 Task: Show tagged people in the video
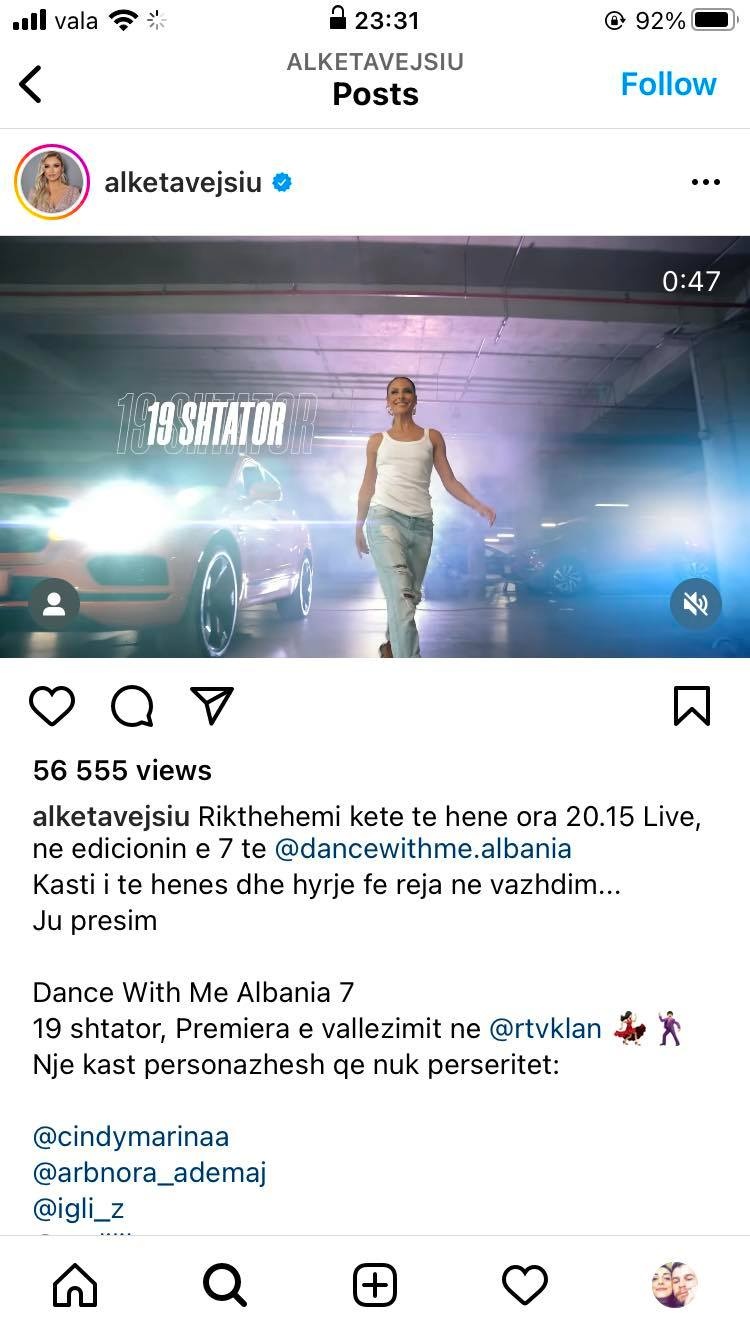point(54,604)
